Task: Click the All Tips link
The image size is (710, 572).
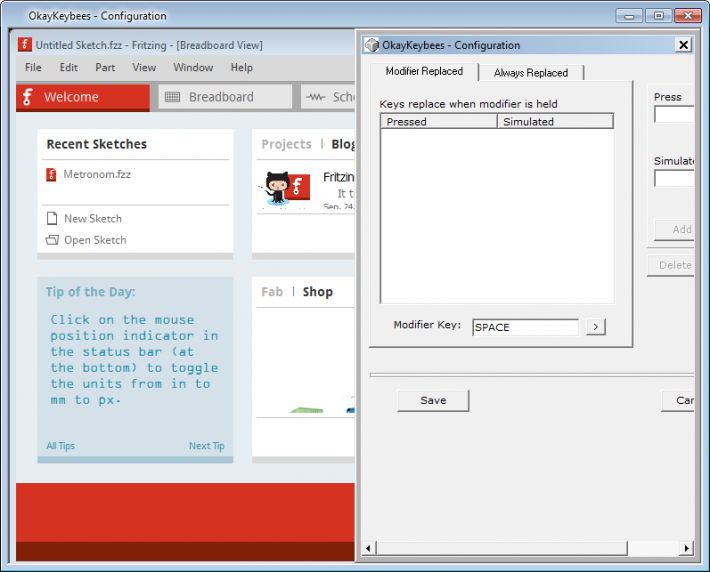Action: [x=60, y=446]
